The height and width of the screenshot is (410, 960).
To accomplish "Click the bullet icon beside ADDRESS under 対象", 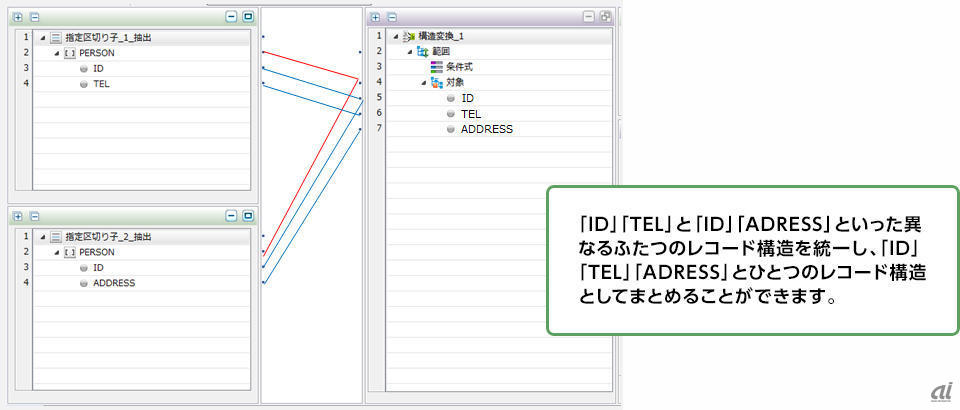I will [x=451, y=130].
